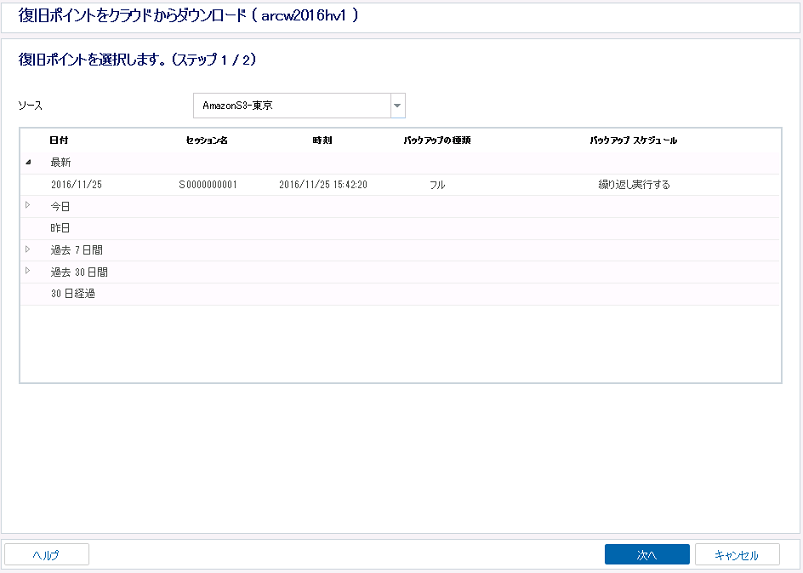803x573 pixels.
Task: Click the AmazonS3-東京 source field
Action: tap(292, 105)
